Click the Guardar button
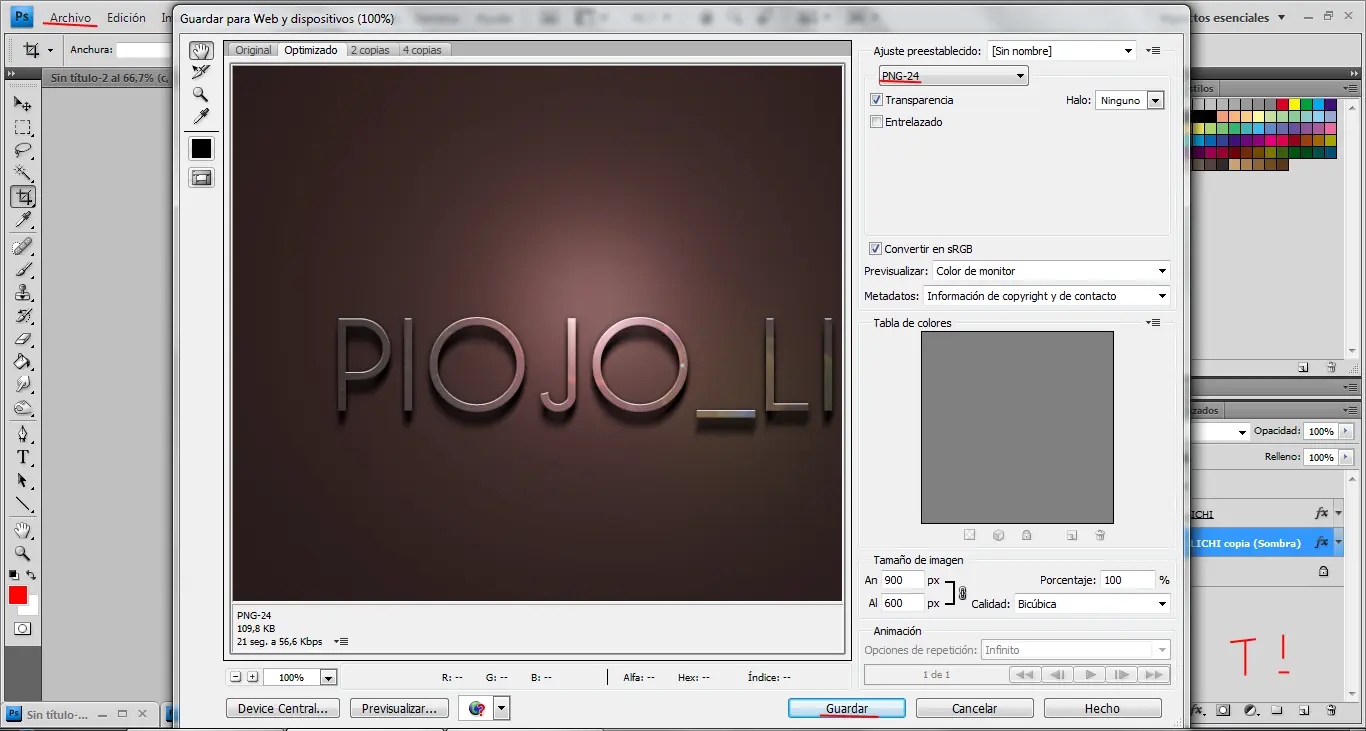 [846, 708]
